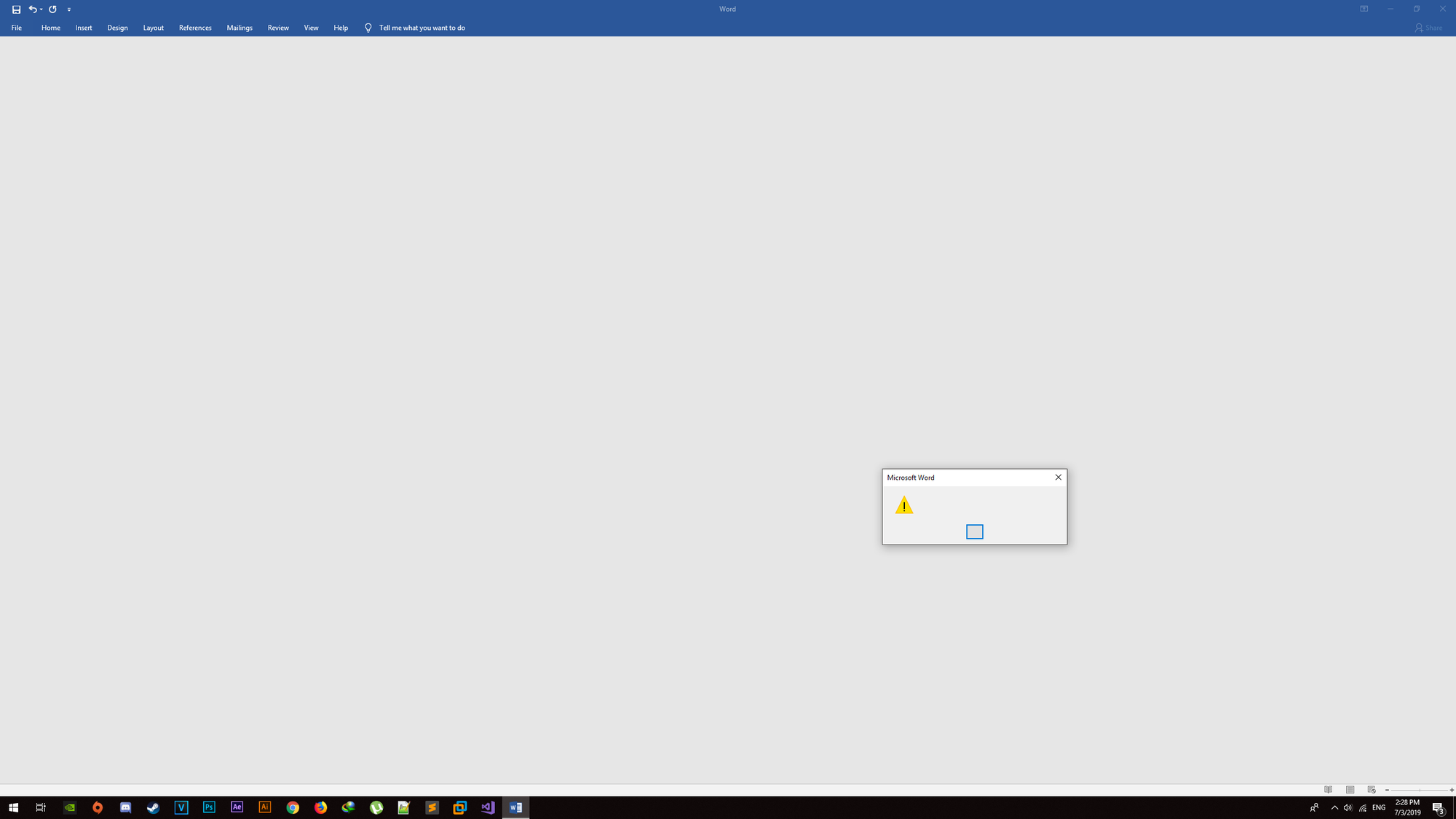1456x819 pixels.
Task: Open Origin from the taskbar
Action: coord(98,807)
